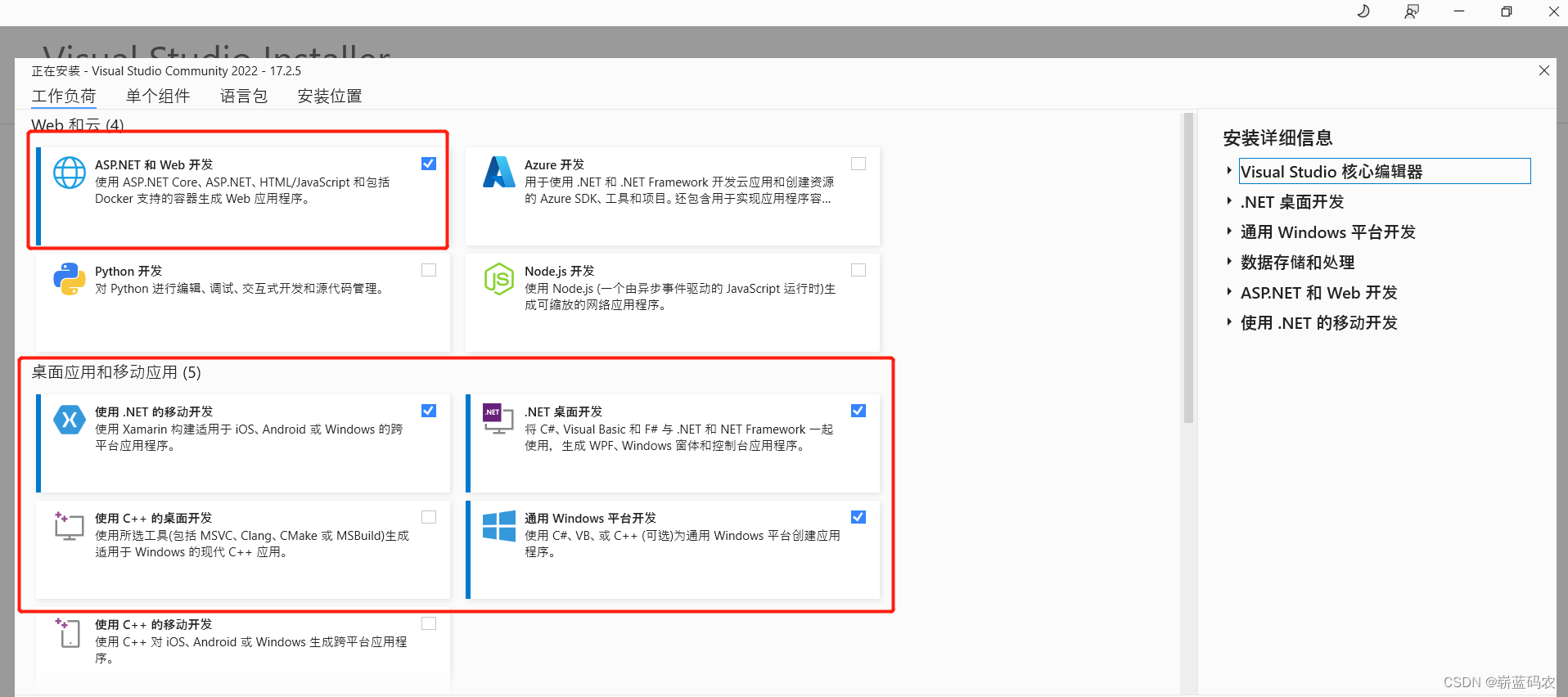Click the 桌面应用和移动应用 (5) section header
1568x697 pixels.
tap(116, 372)
